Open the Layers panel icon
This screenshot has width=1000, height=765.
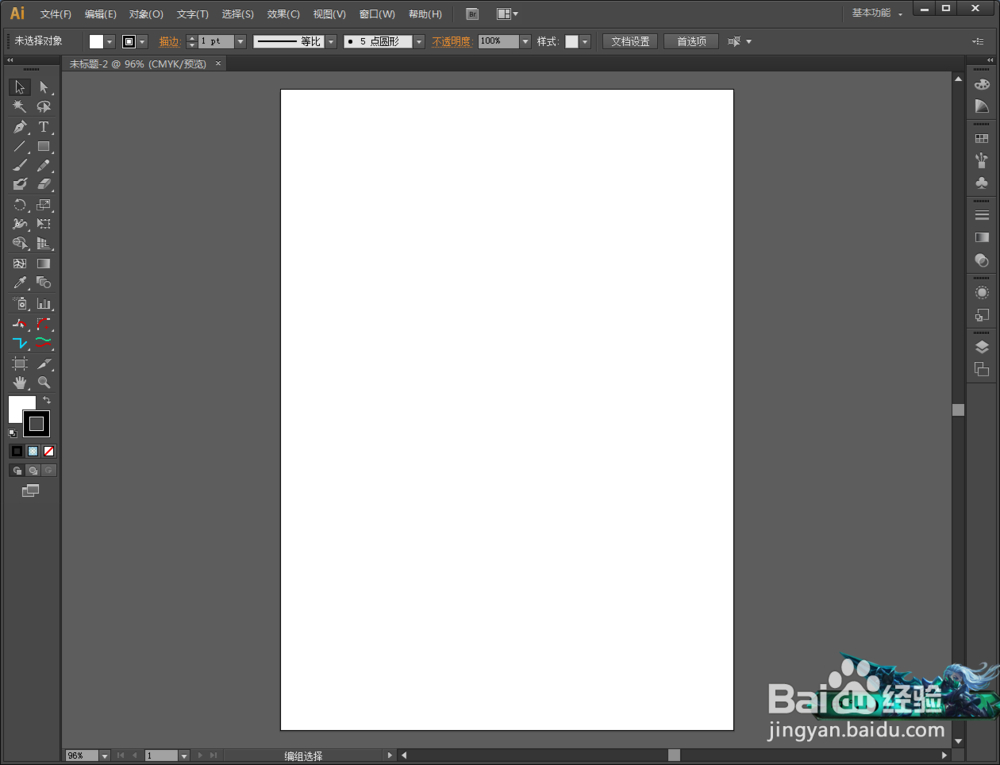(x=982, y=347)
